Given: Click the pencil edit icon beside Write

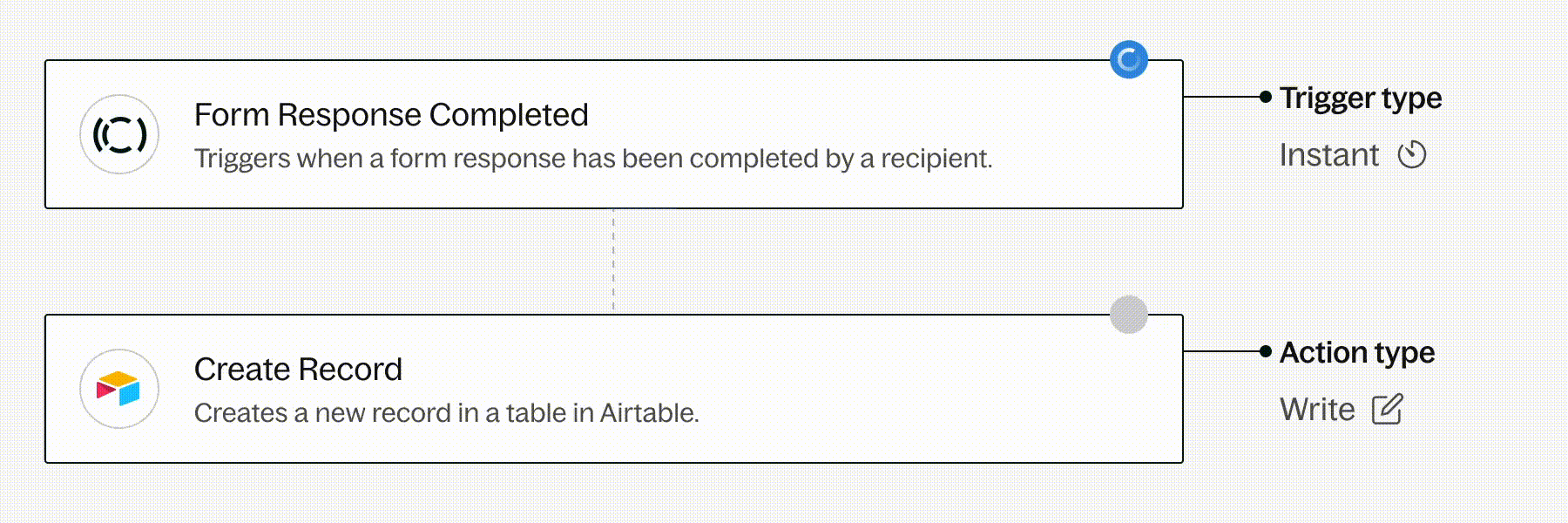Looking at the screenshot, I should [1388, 409].
